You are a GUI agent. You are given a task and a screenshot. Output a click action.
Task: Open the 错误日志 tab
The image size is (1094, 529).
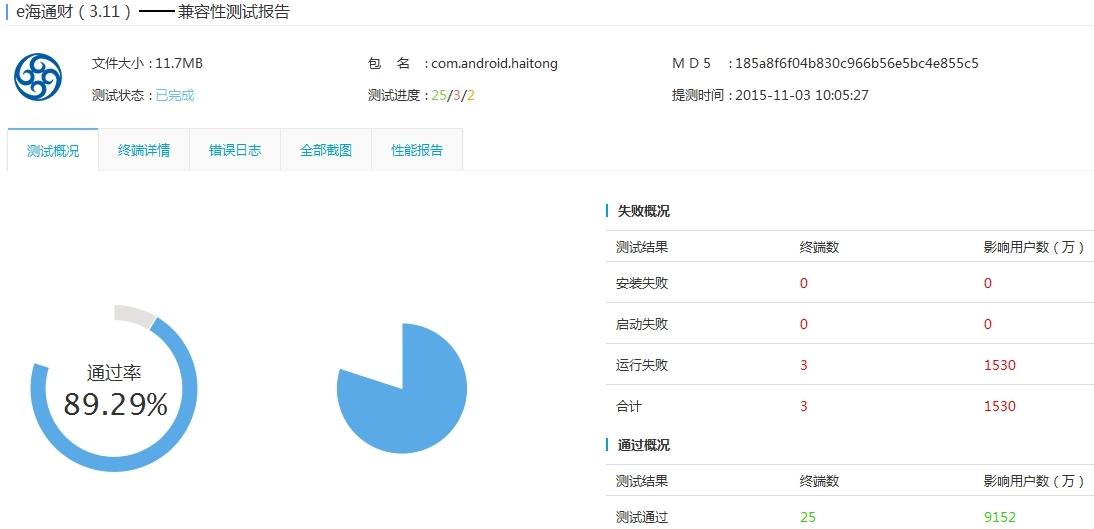[235, 151]
